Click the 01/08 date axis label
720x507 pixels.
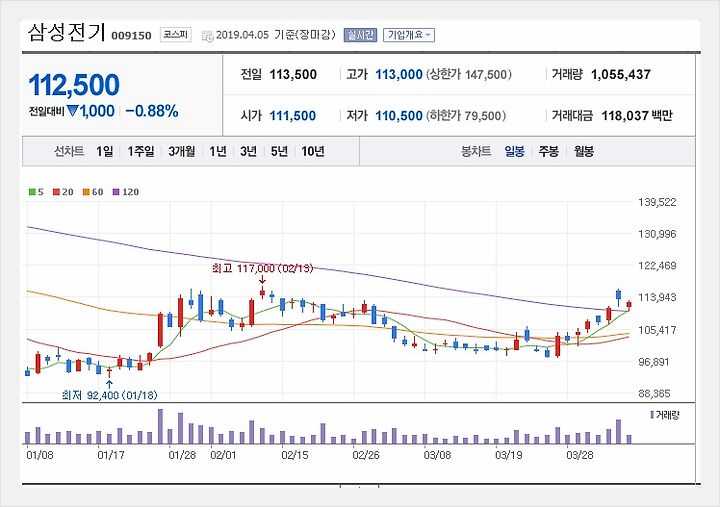click(39, 455)
